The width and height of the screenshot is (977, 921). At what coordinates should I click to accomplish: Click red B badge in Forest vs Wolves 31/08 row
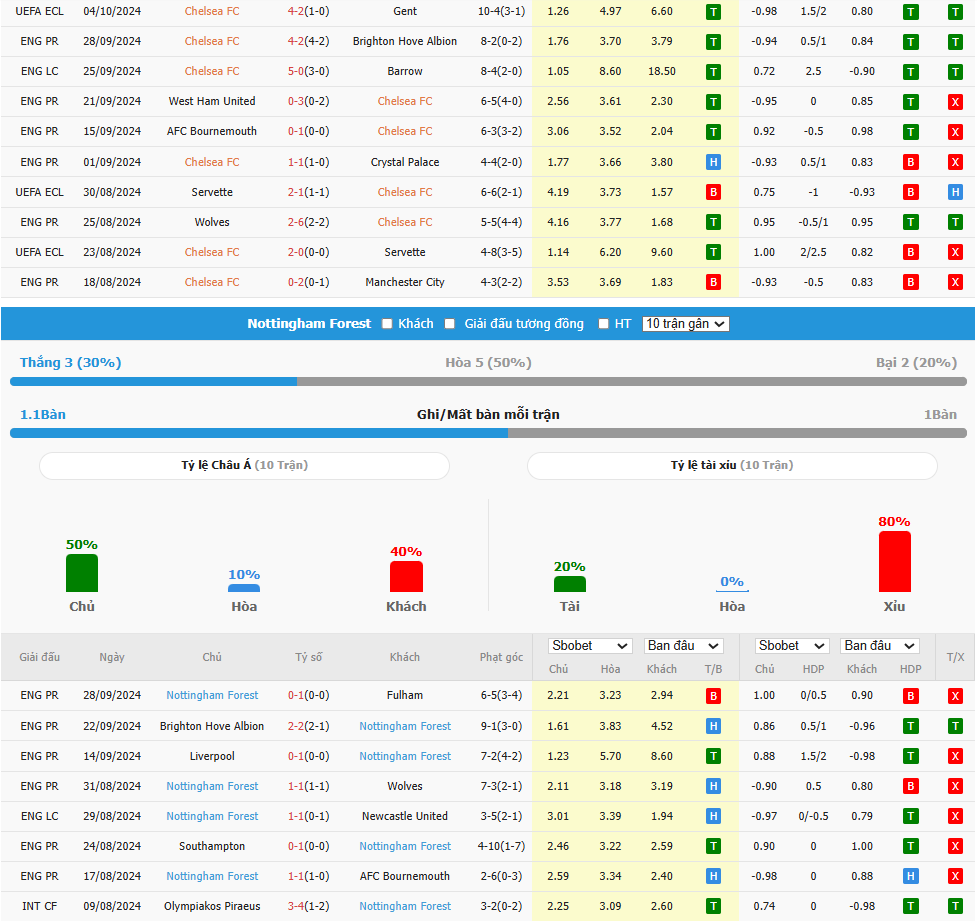[910, 786]
